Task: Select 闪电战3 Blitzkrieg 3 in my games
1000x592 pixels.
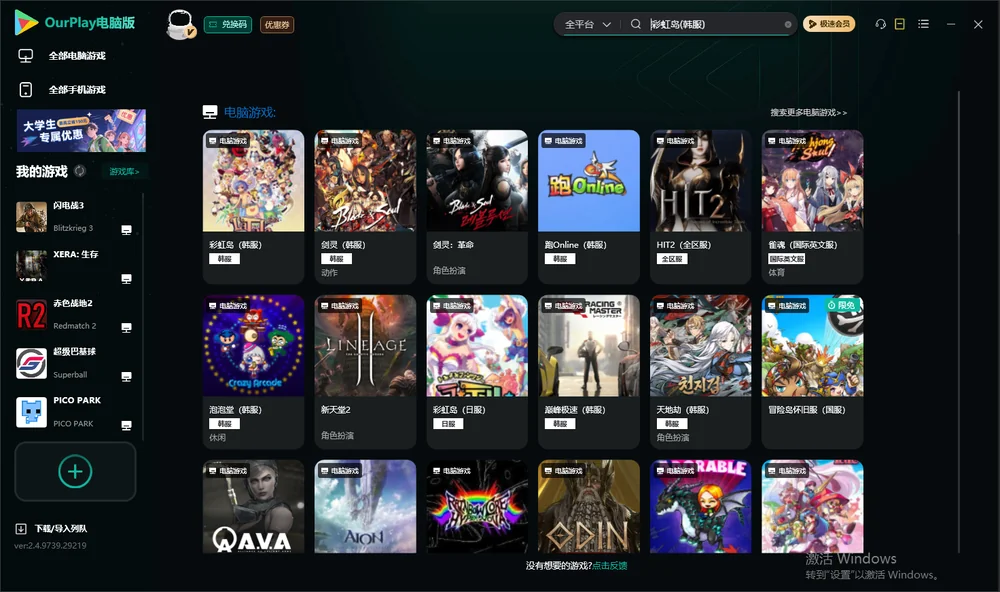Action: (73, 217)
